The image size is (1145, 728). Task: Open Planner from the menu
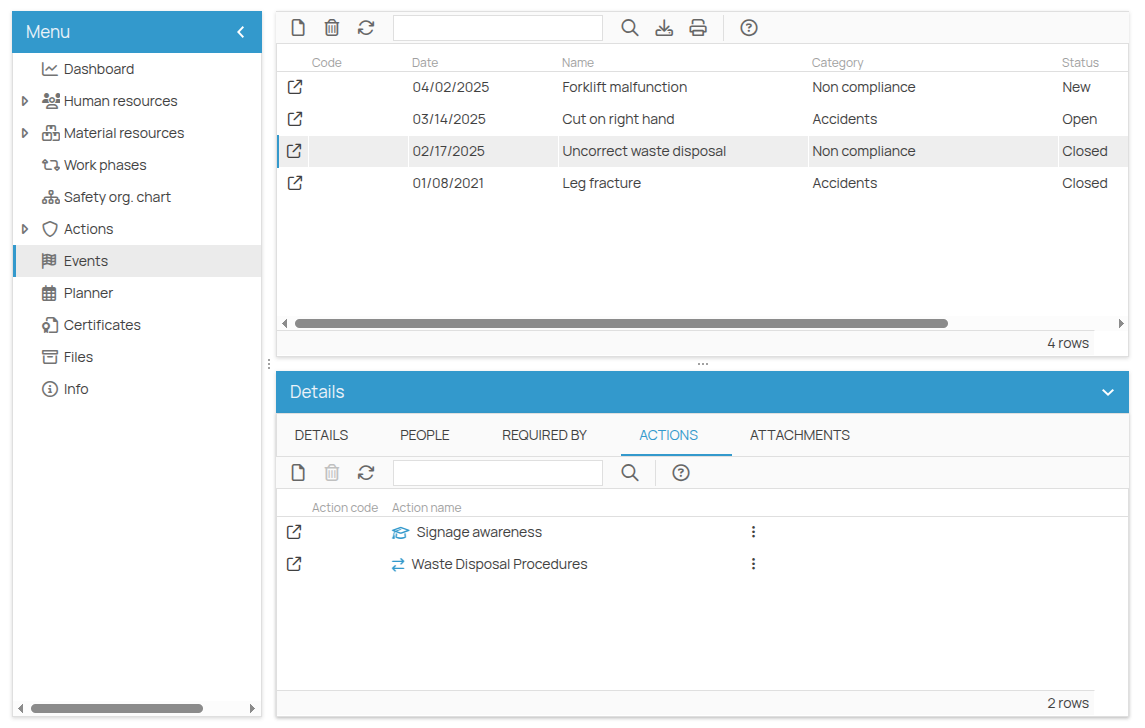[88, 293]
